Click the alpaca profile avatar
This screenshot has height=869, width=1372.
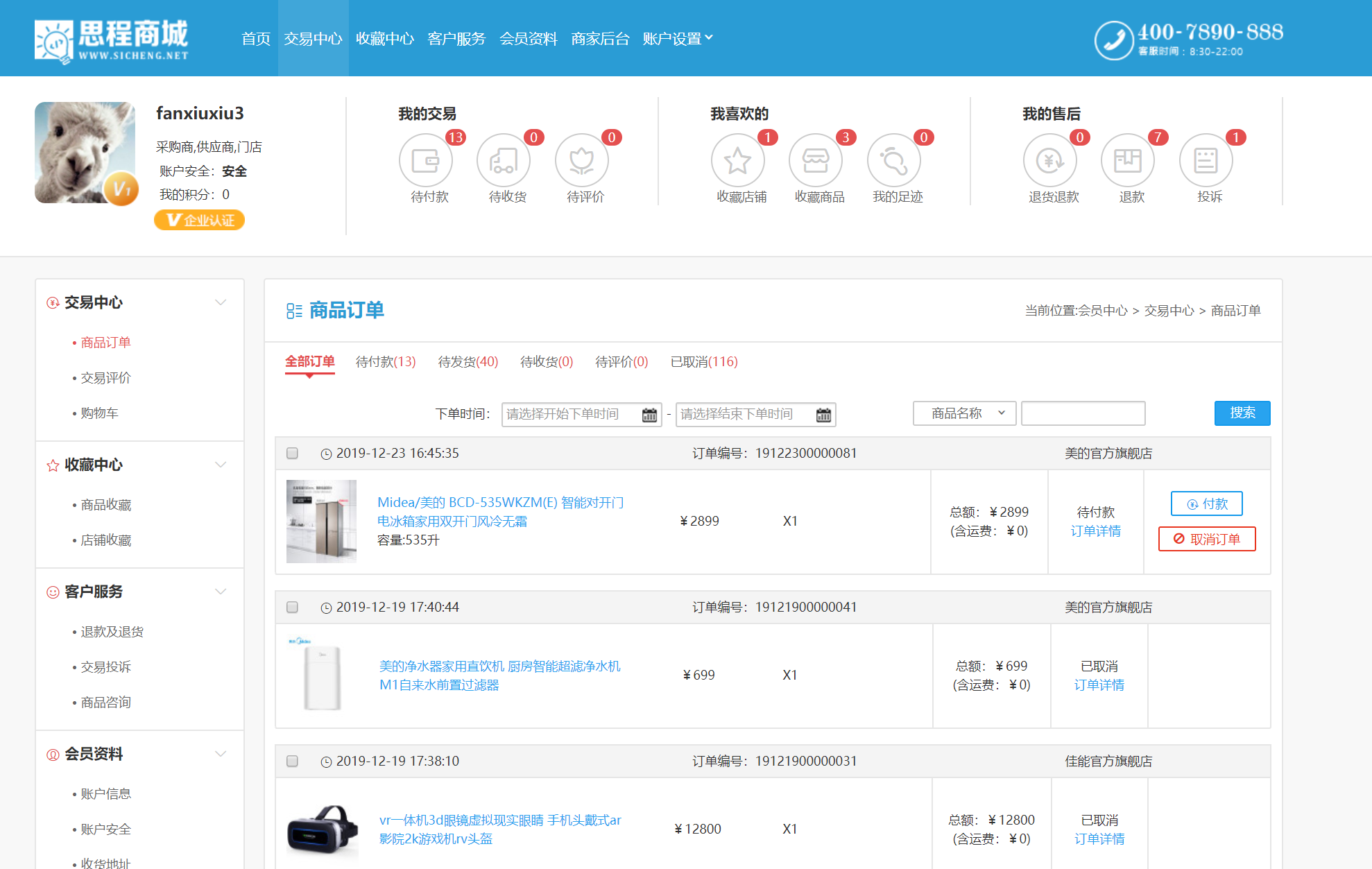[x=85, y=153]
